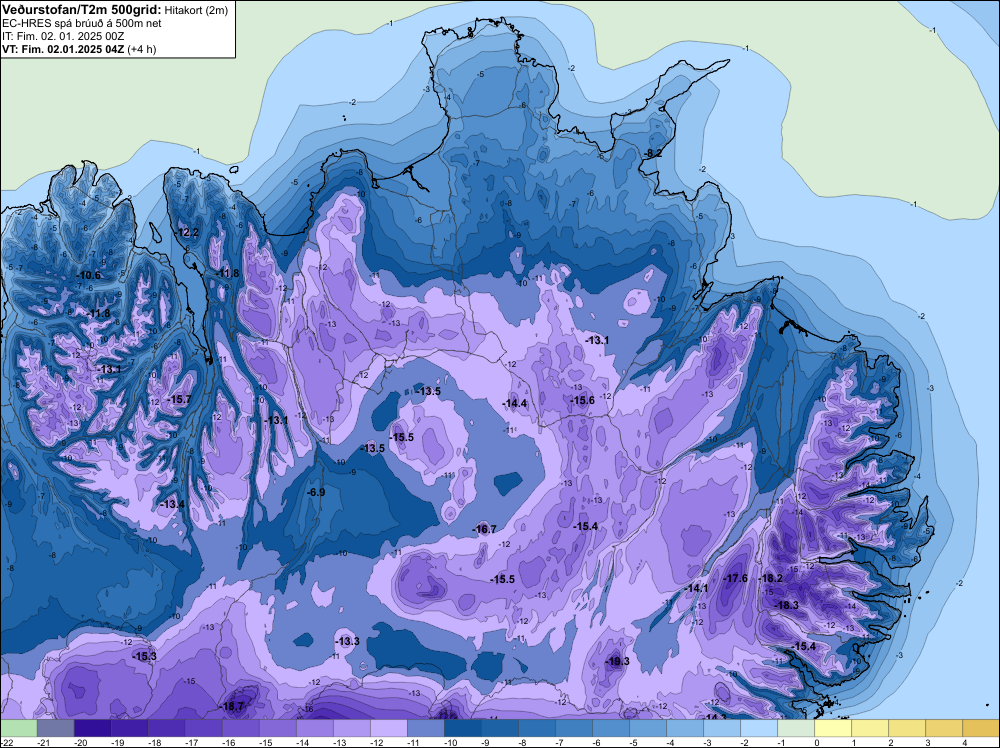1000x748 pixels.
Task: Pick the legend swatch labeled 2
Action: pos(907,728)
